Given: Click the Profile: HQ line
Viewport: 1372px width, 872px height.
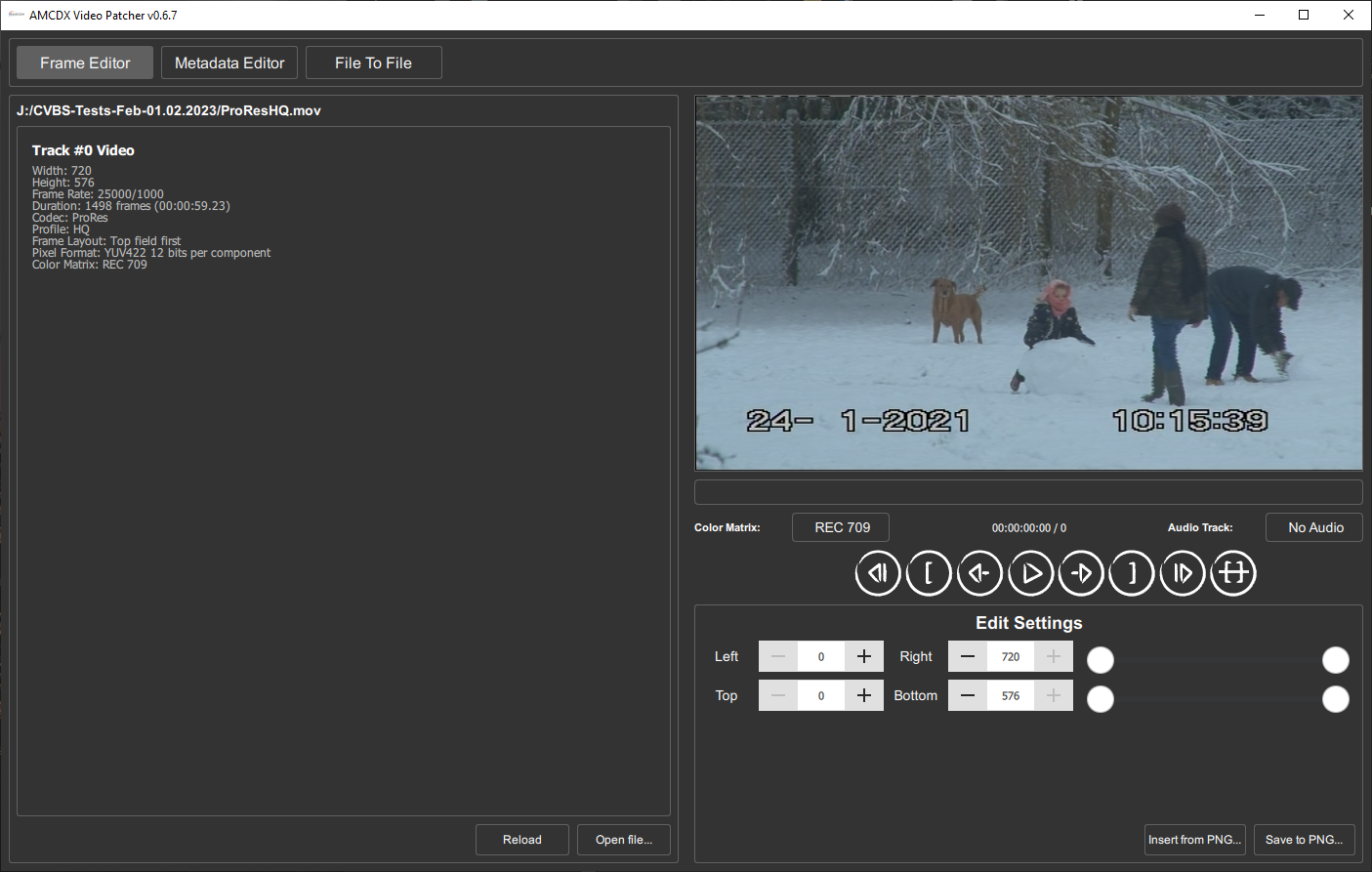Looking at the screenshot, I should [x=61, y=229].
